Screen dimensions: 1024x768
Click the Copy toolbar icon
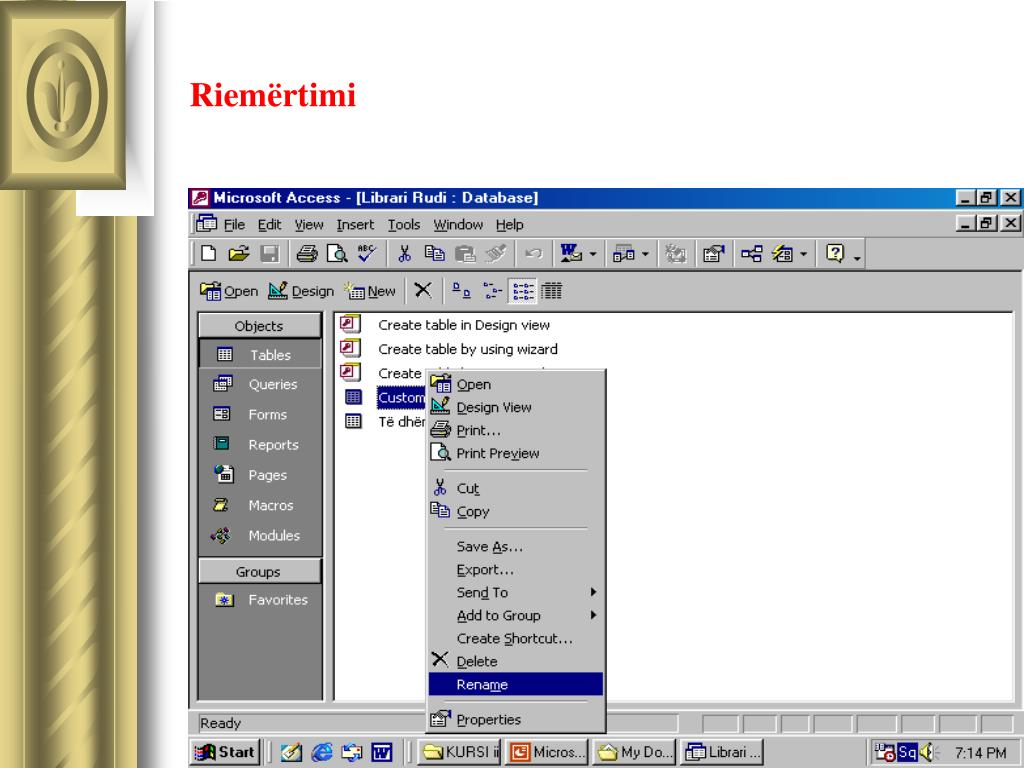coord(434,253)
